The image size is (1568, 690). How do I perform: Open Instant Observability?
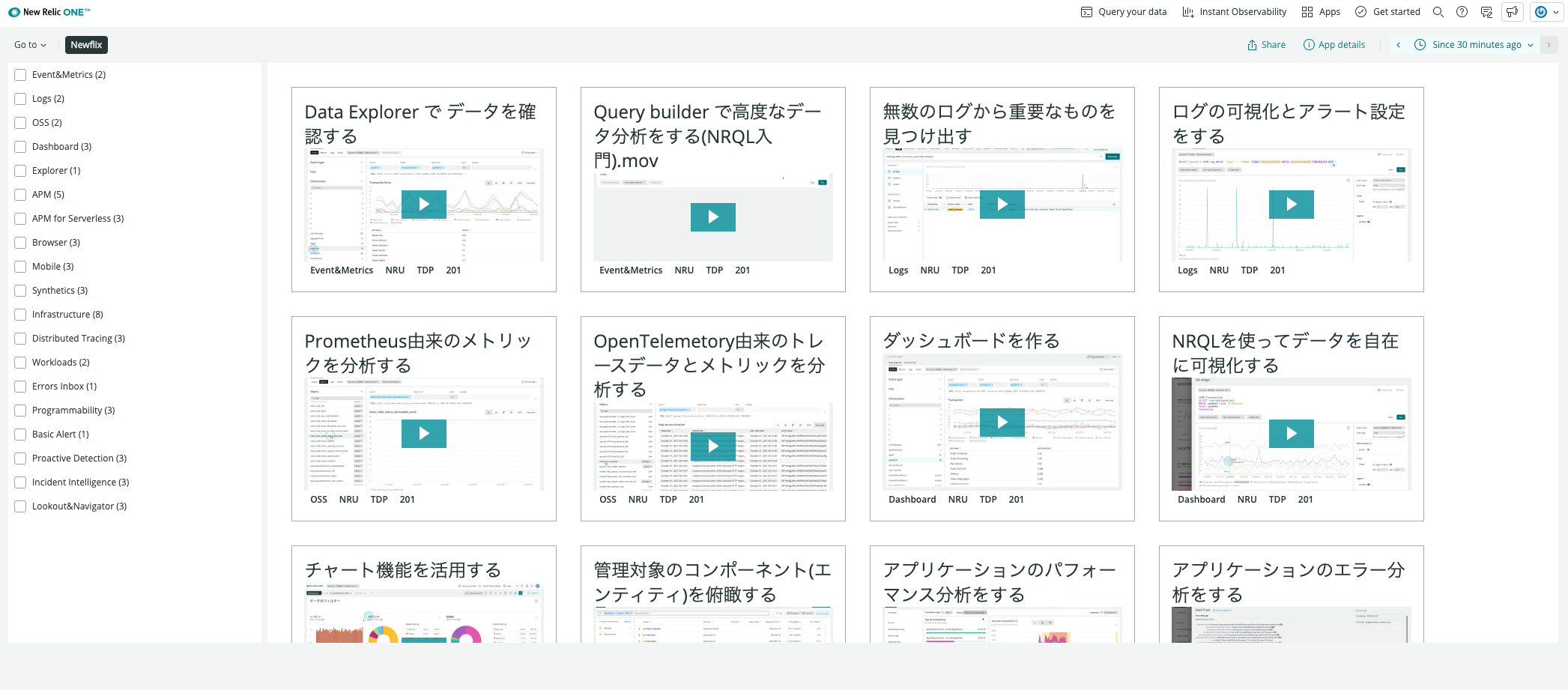pyautogui.click(x=1234, y=12)
